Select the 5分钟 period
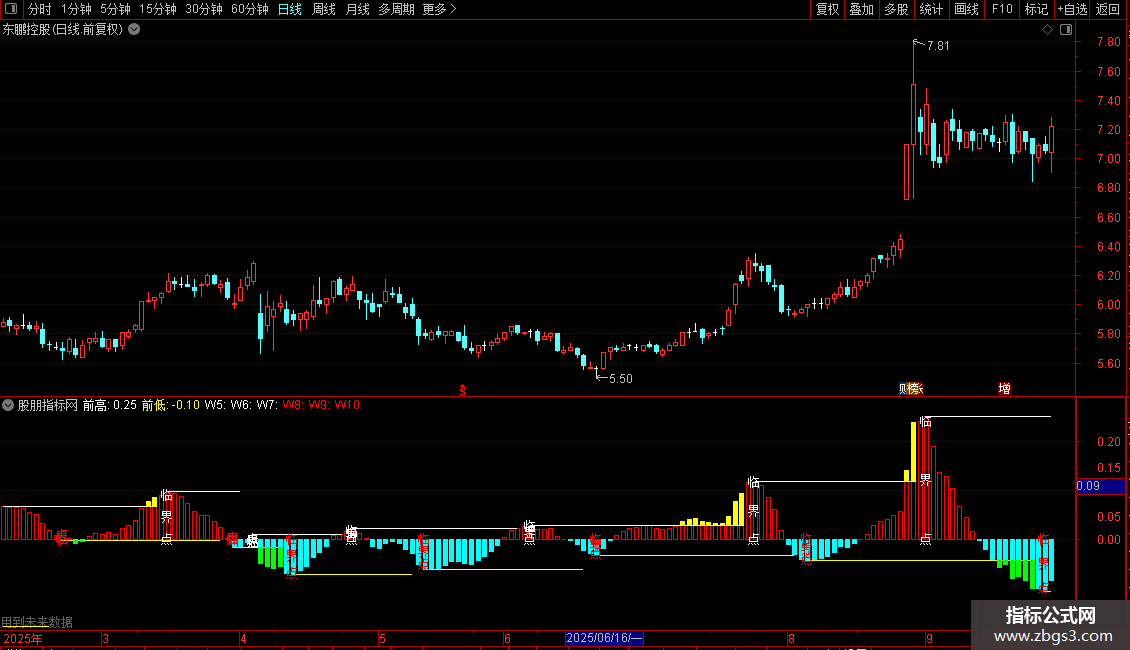This screenshot has height=650, width=1130. tap(115, 9)
